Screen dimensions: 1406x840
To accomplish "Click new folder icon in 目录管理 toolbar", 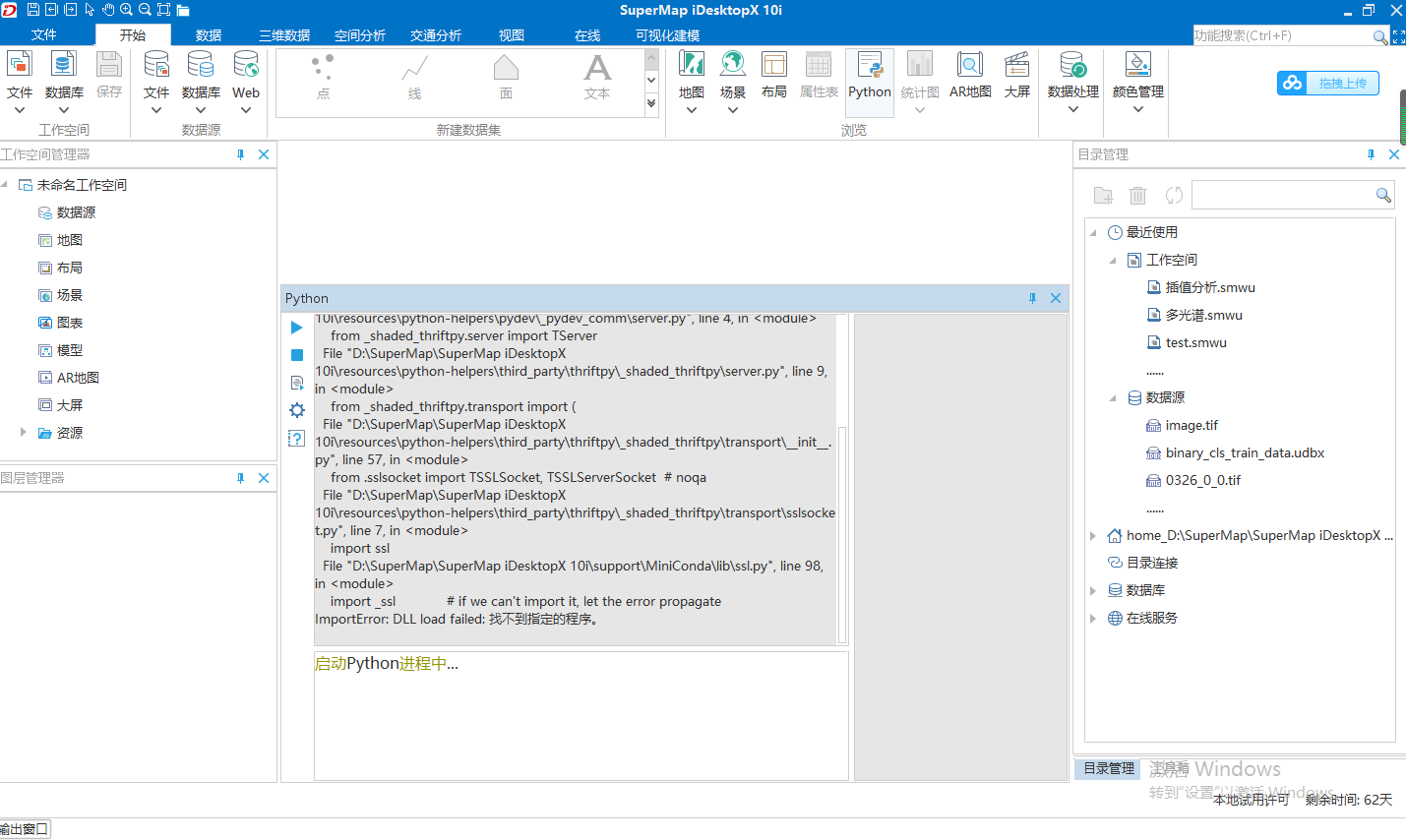I will pos(1103,195).
